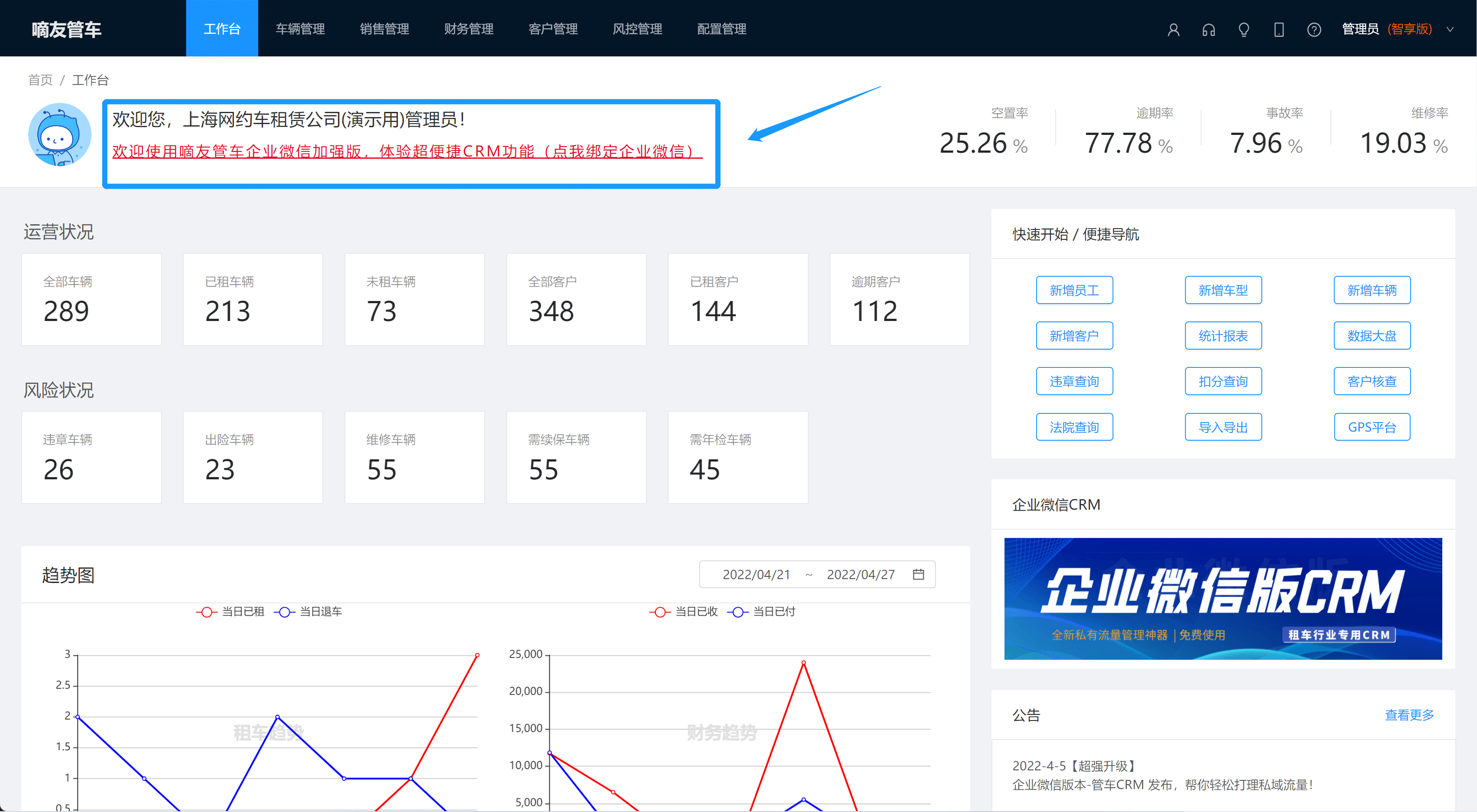The image size is (1477, 812).
Task: Click the 2022-4-5 超强升级 announcement
Action: point(1162,775)
